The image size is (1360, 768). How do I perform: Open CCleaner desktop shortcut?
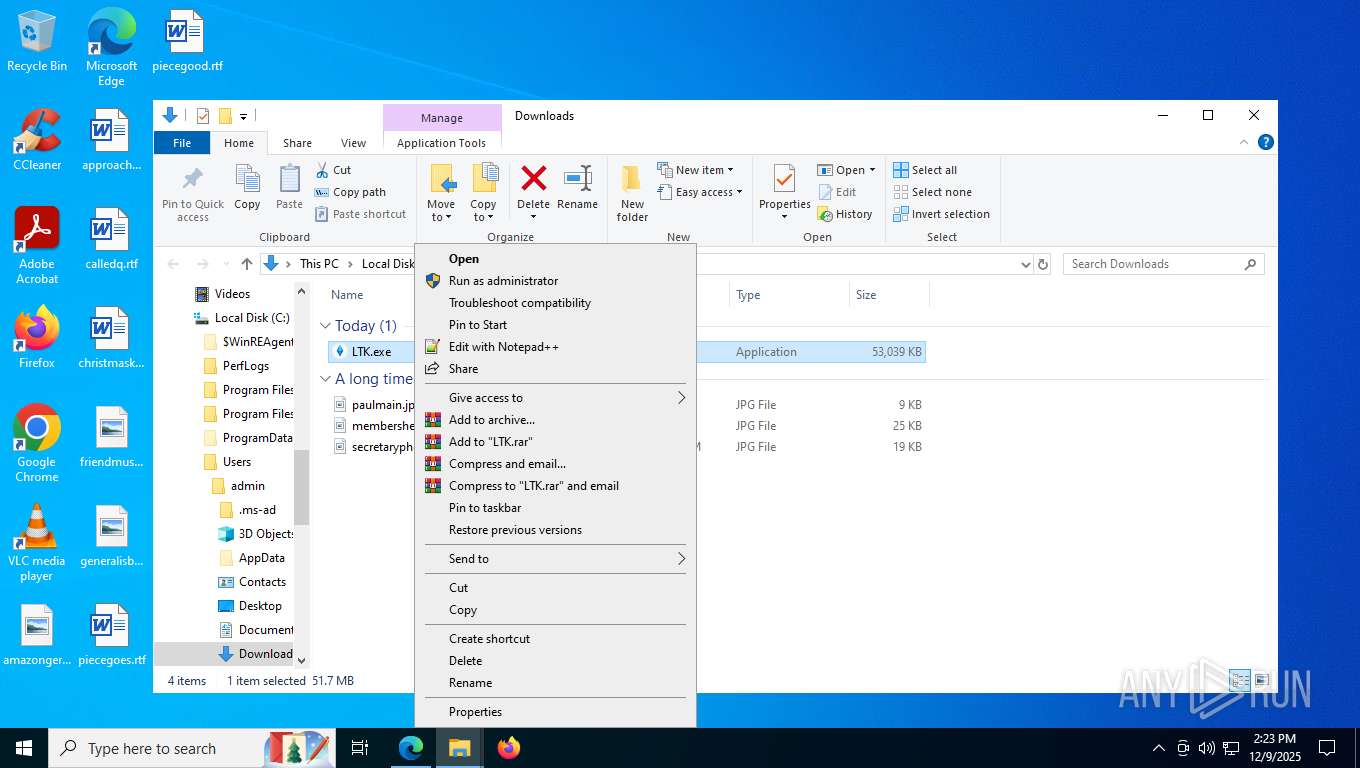(x=37, y=140)
